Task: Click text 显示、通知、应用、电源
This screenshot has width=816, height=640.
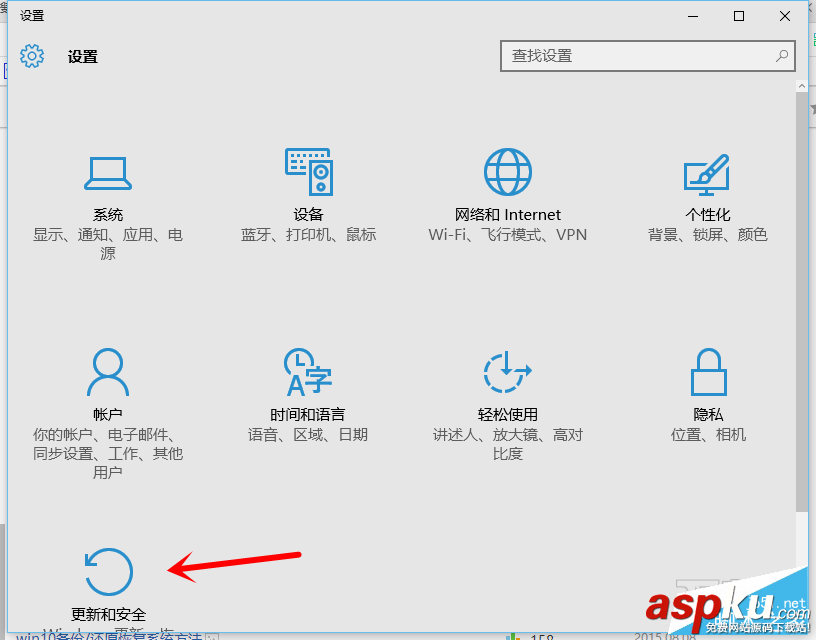Action: click(108, 244)
